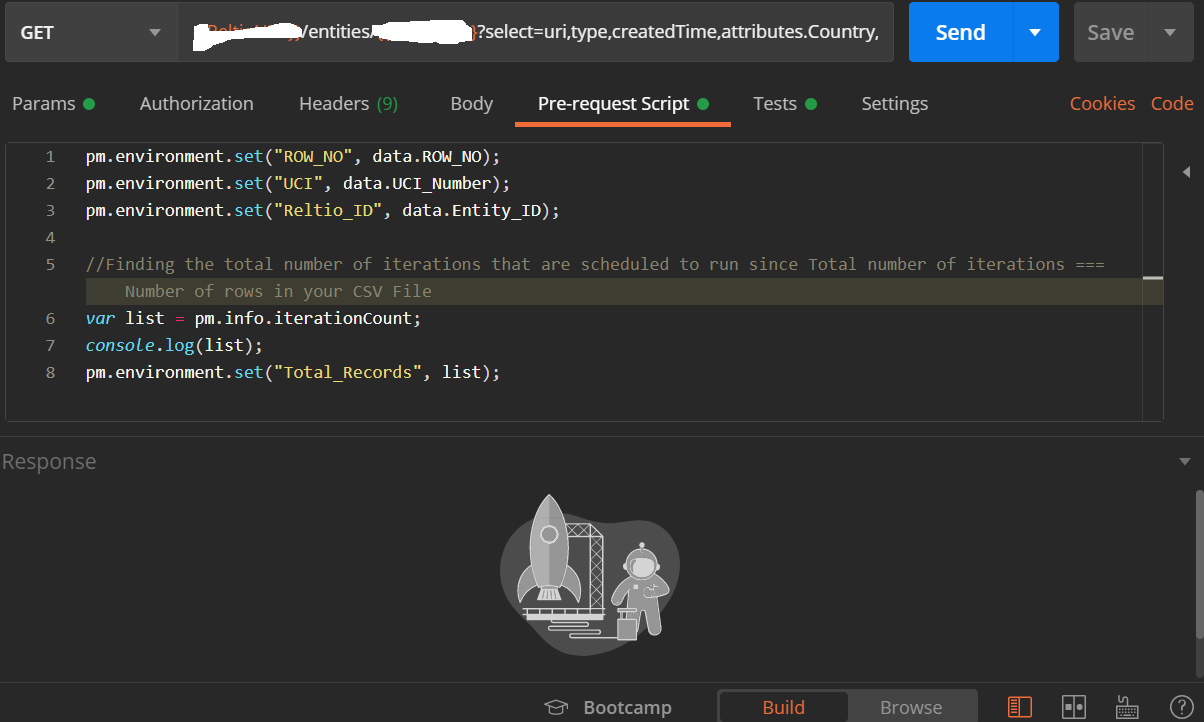Viewport: 1204px width, 722px height.
Task: Open the Authorization tab
Action: coord(196,104)
